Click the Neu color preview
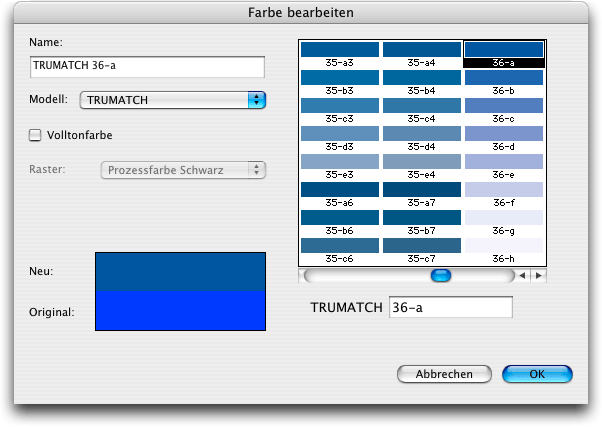Viewport: 602px width, 427px height. point(180,272)
